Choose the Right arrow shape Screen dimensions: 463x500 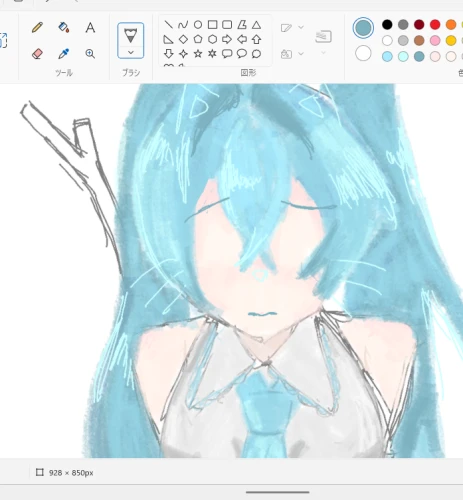click(x=227, y=39)
